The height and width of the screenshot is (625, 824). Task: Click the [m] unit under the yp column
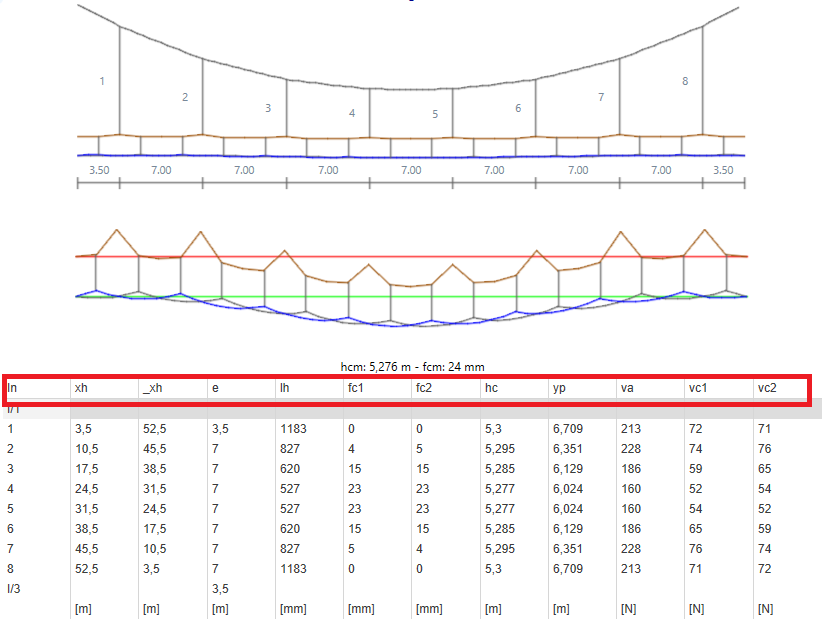[x=561, y=609]
